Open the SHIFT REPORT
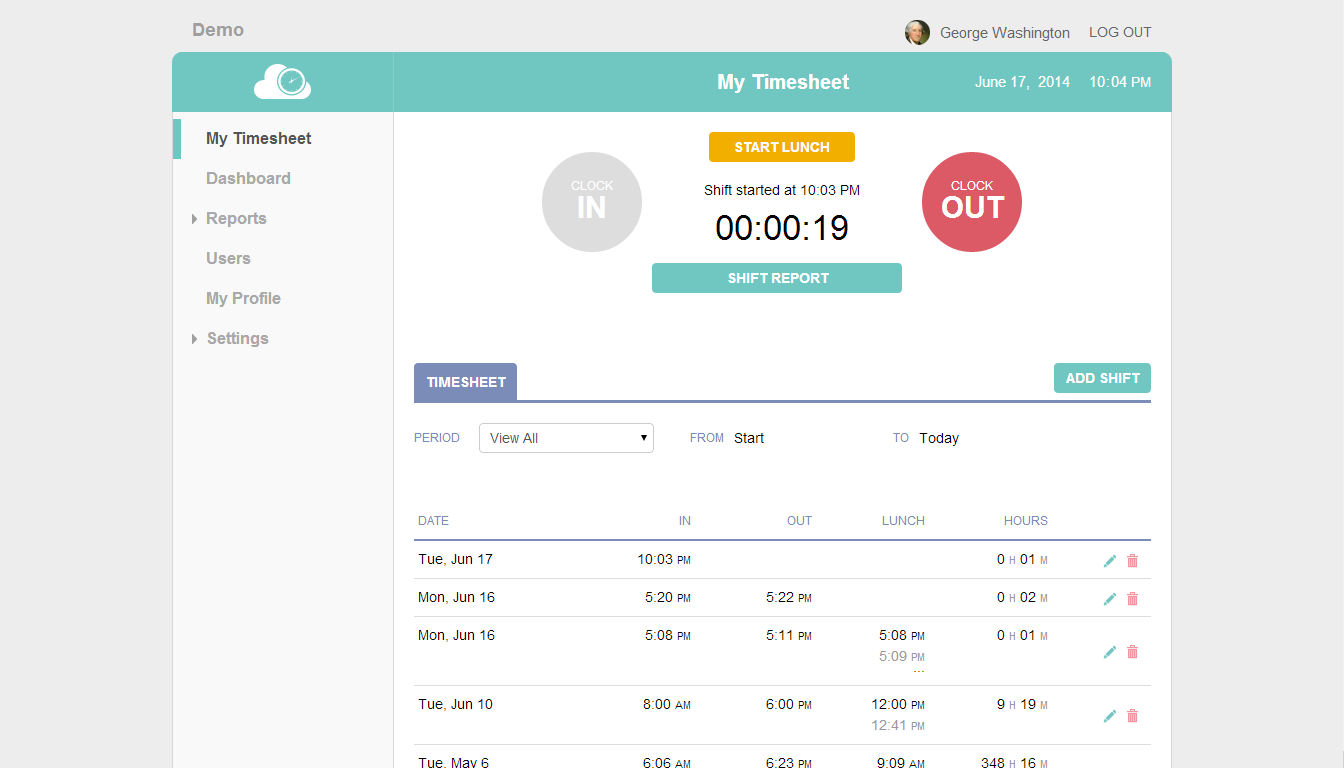The width and height of the screenshot is (1344, 768). 776,277
